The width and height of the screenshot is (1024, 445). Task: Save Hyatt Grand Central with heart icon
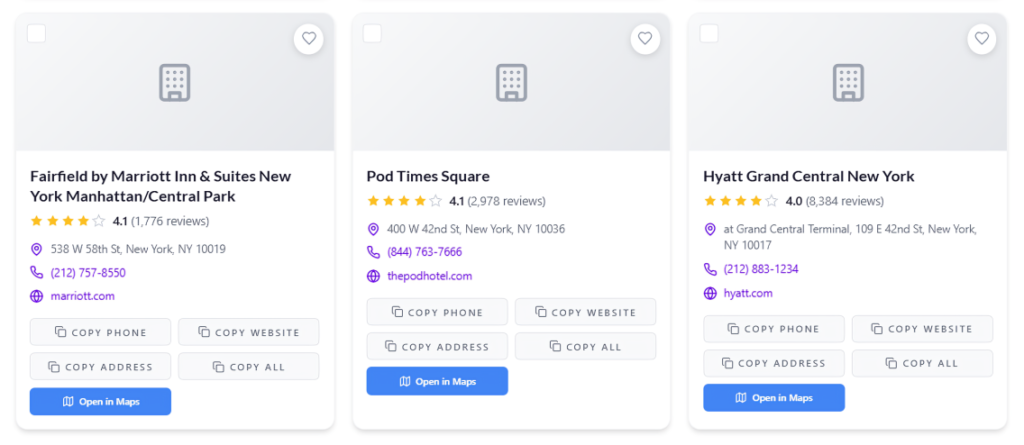tap(982, 39)
